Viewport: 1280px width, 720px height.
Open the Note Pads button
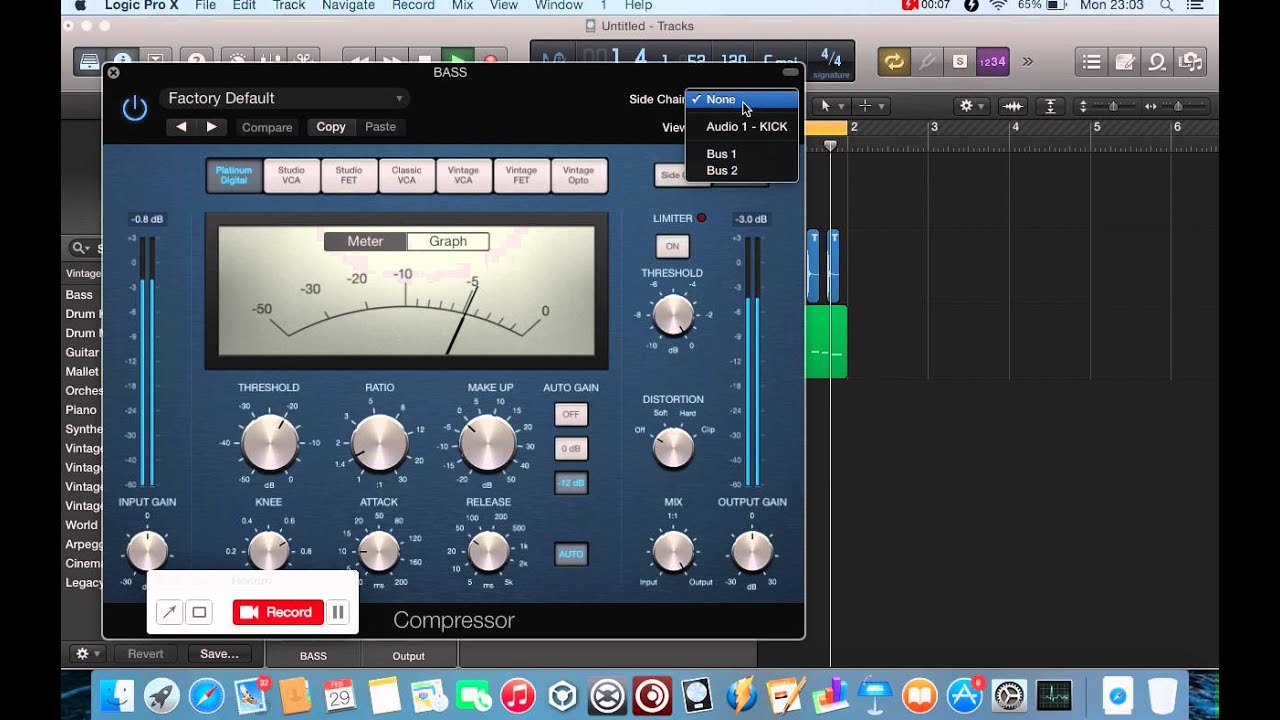click(x=1124, y=62)
